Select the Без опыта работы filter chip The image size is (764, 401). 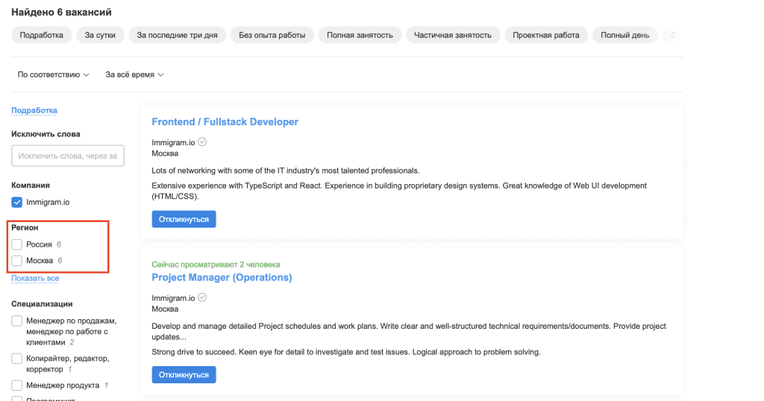click(x=272, y=35)
